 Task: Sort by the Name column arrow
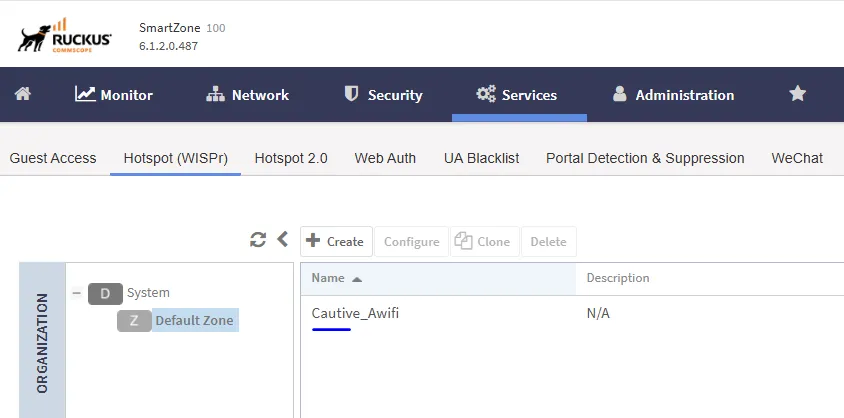point(357,279)
